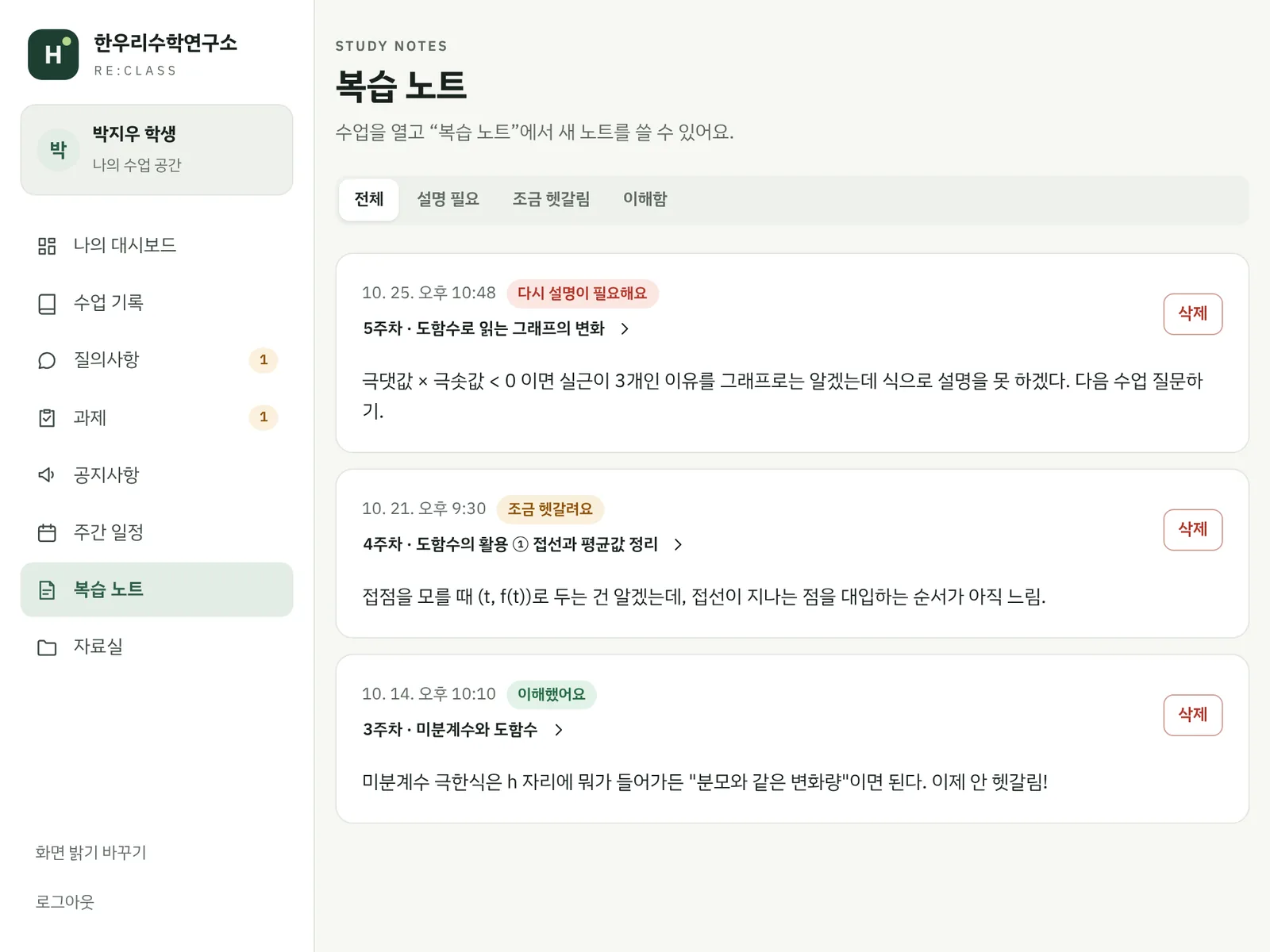Screen dimensions: 1270x952
Task: Click chevron next to 4주차 lesson title
Action: (x=678, y=544)
